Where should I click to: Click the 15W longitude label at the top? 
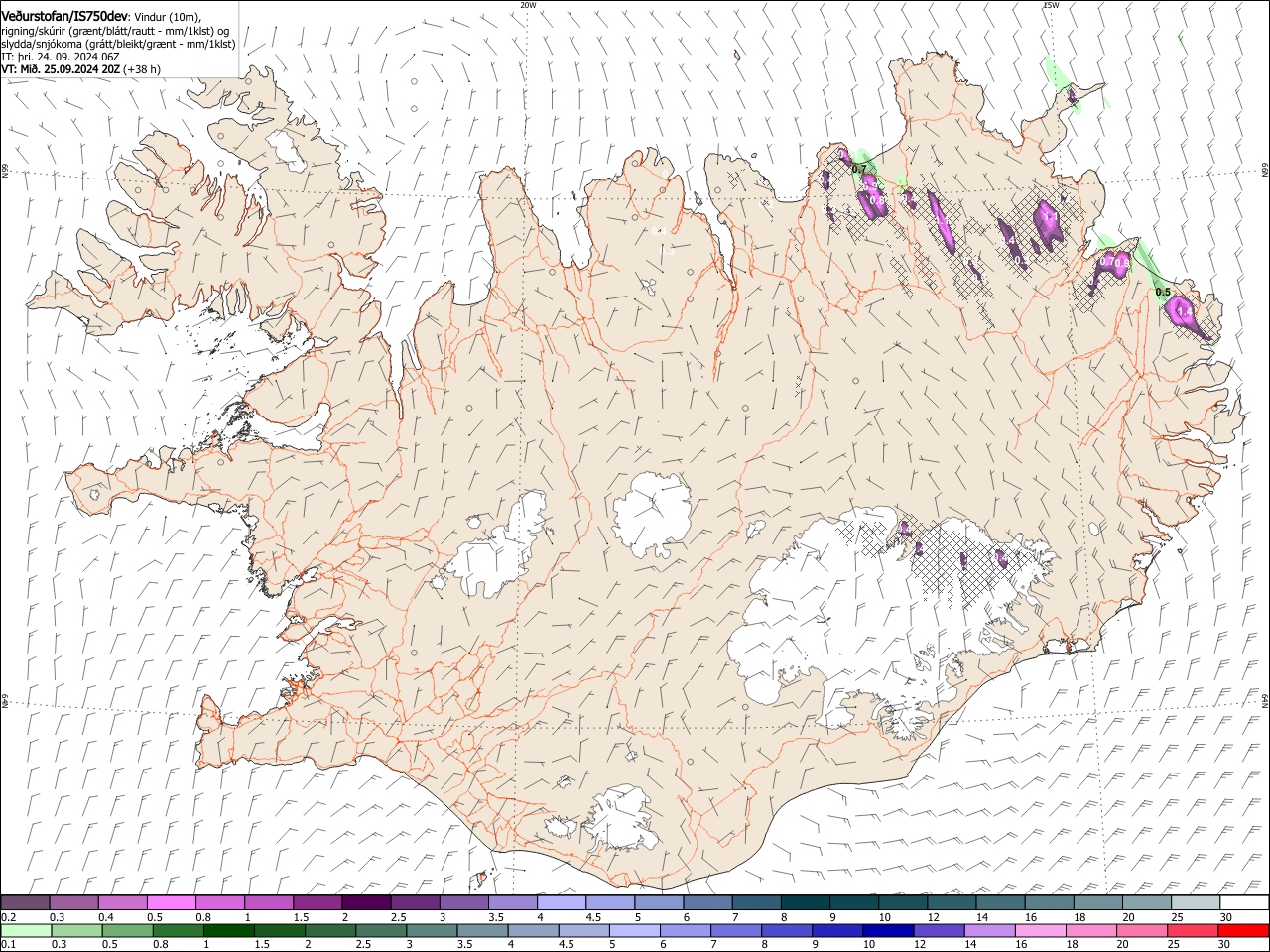coord(1051,5)
